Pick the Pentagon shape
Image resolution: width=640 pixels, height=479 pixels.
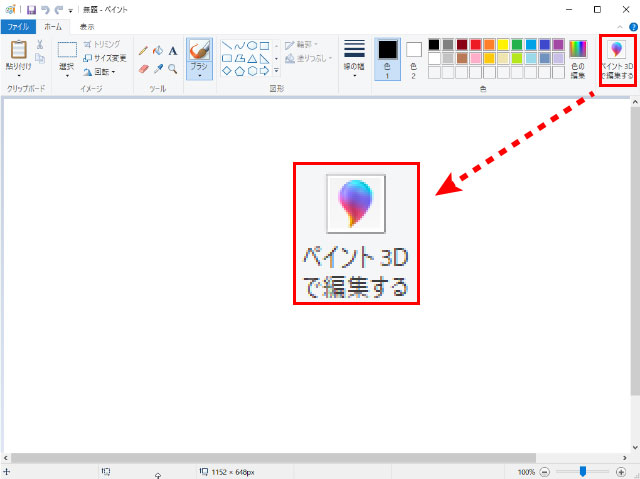point(239,71)
